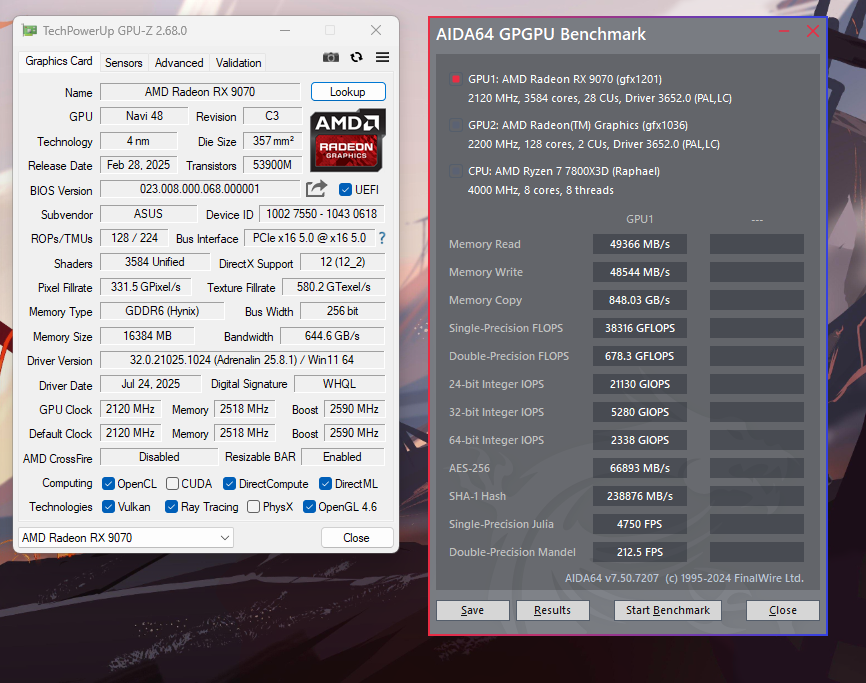Open the AMD Radeon RX 9070 GPU dropdown
This screenshot has height=683, width=866.
[126, 537]
